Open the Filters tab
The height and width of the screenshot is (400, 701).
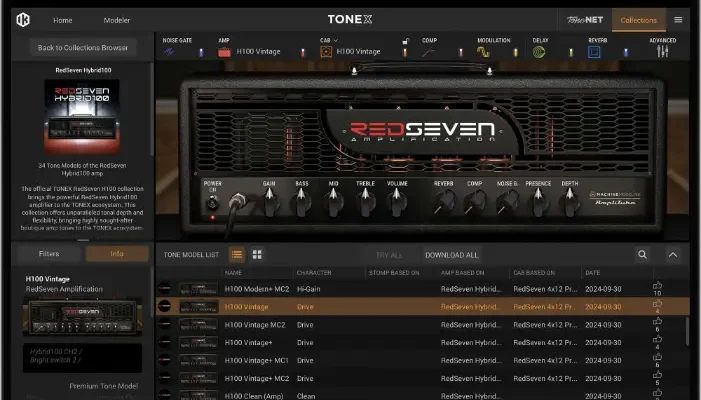48,254
